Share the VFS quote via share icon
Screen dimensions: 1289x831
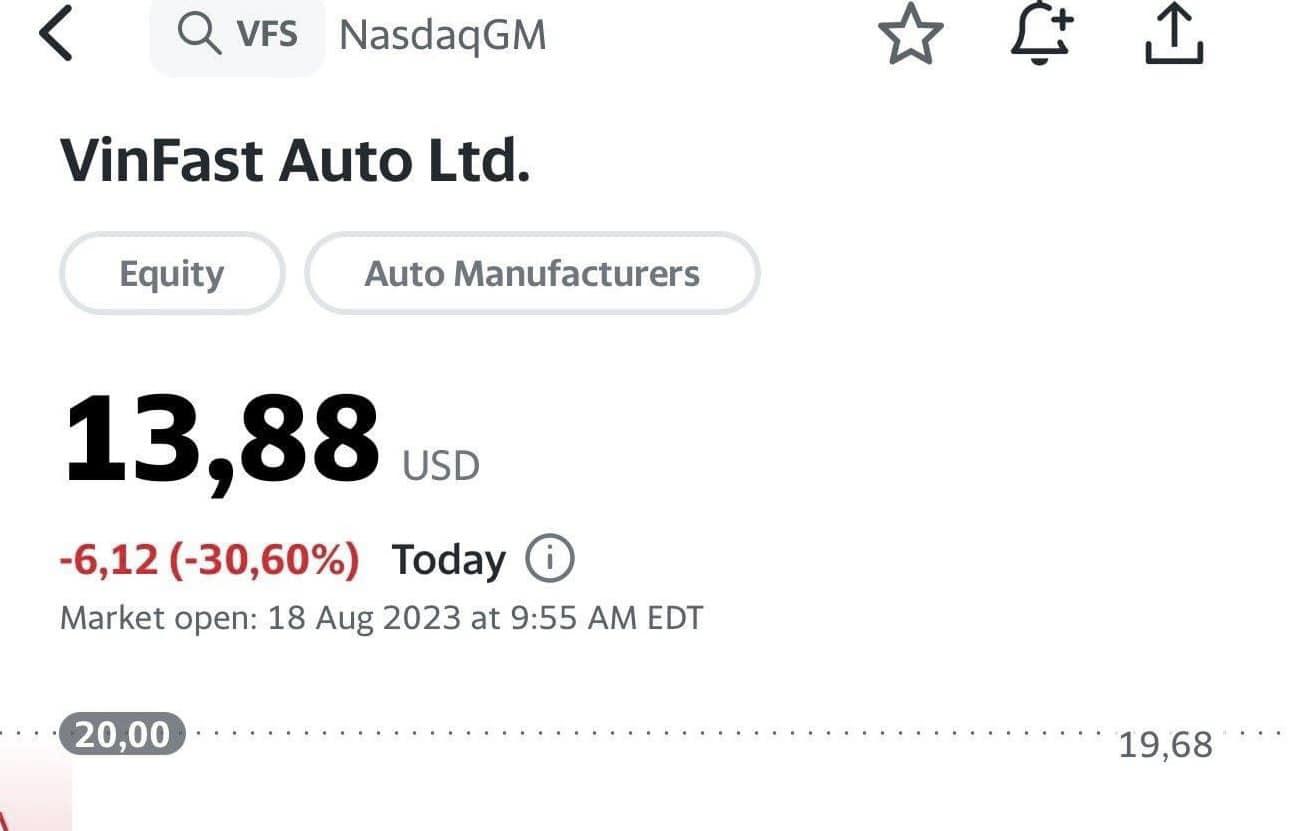[1172, 35]
